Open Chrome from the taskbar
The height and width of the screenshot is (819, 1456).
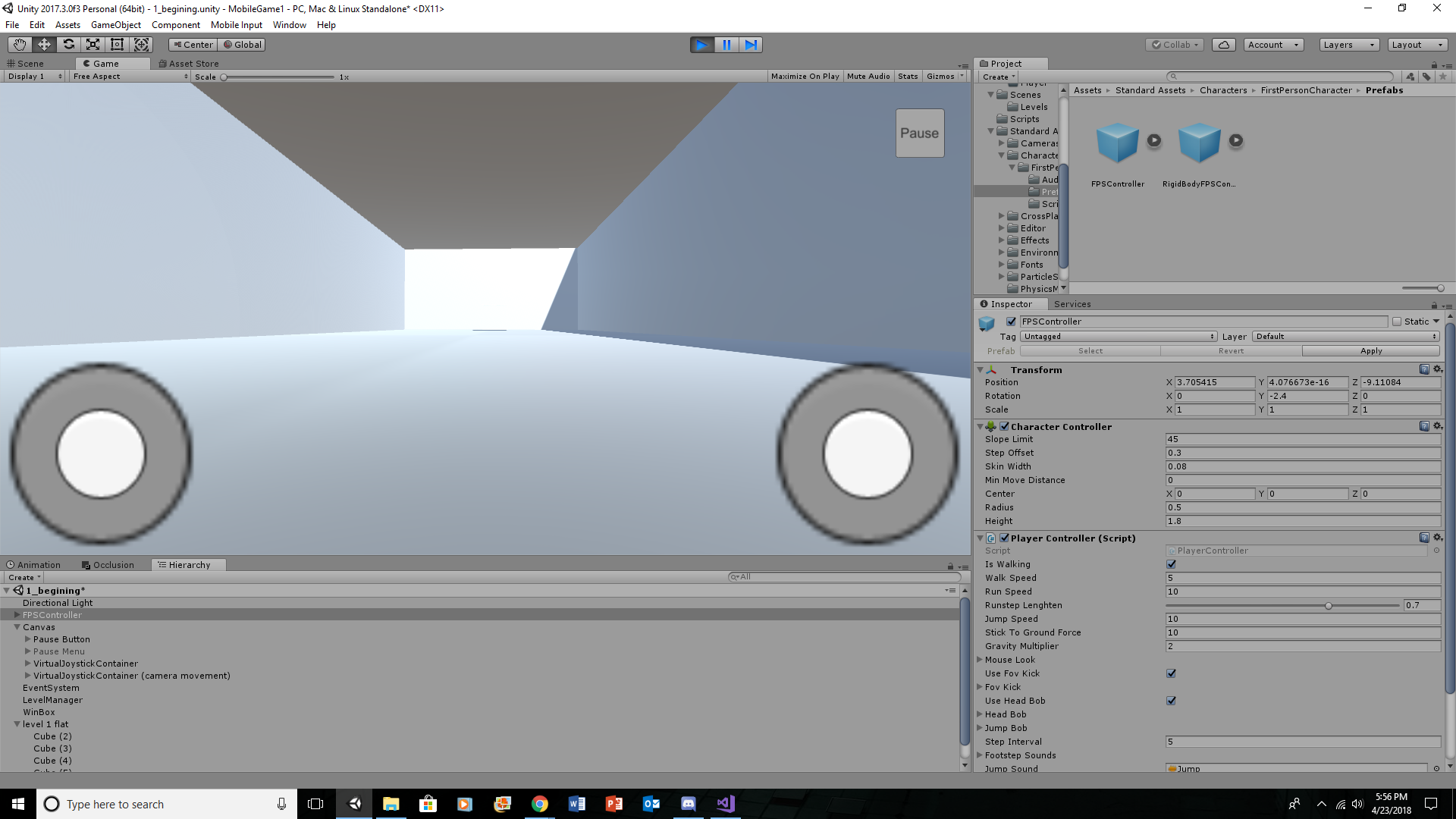point(539,804)
